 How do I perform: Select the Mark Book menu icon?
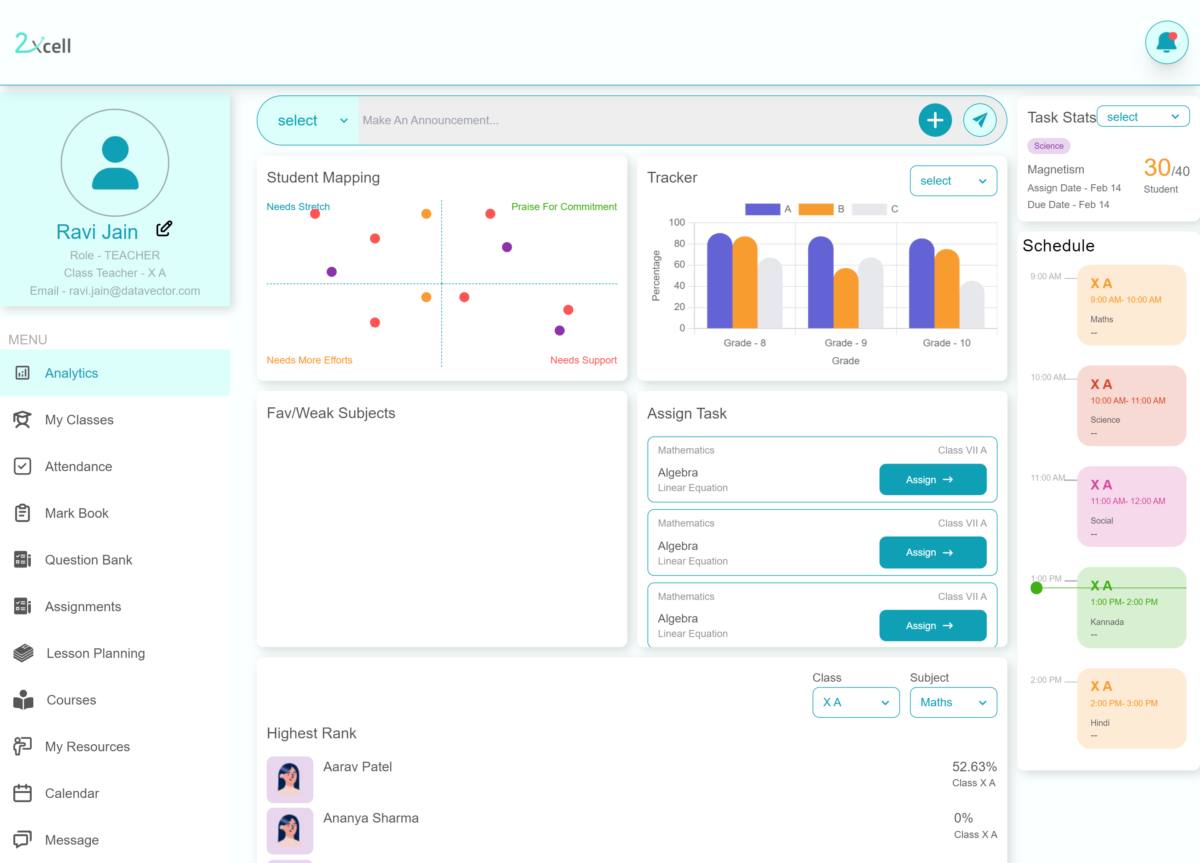pyautogui.click(x=22, y=513)
